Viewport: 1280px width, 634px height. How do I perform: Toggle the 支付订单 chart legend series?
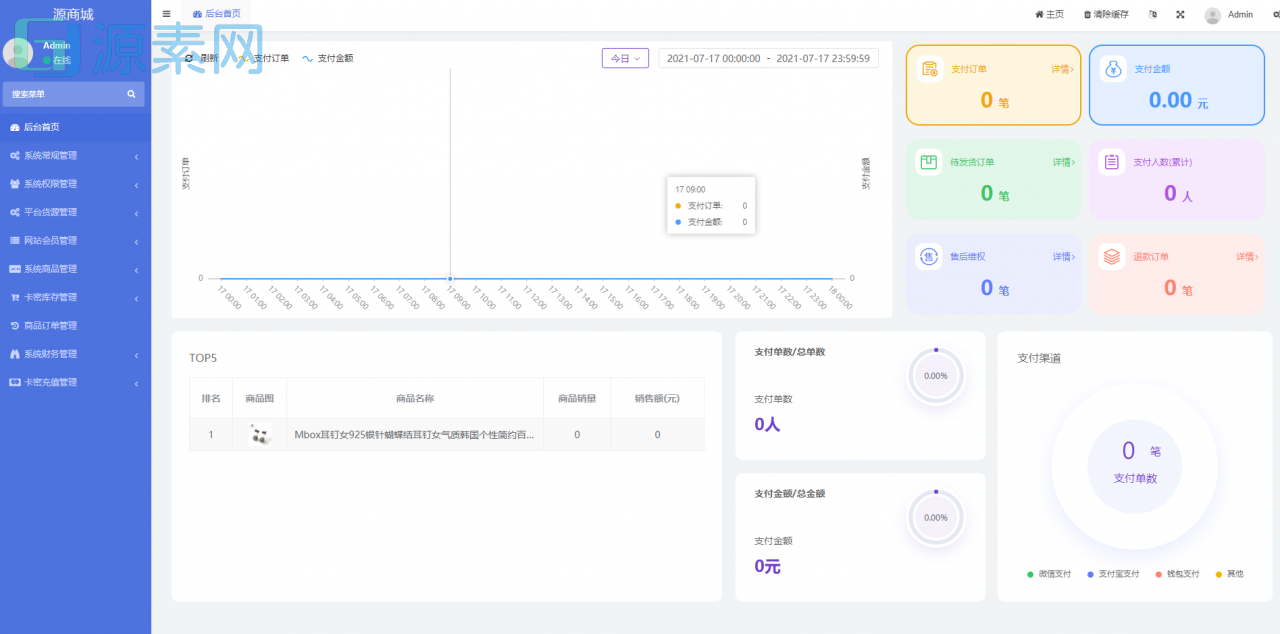click(x=264, y=58)
